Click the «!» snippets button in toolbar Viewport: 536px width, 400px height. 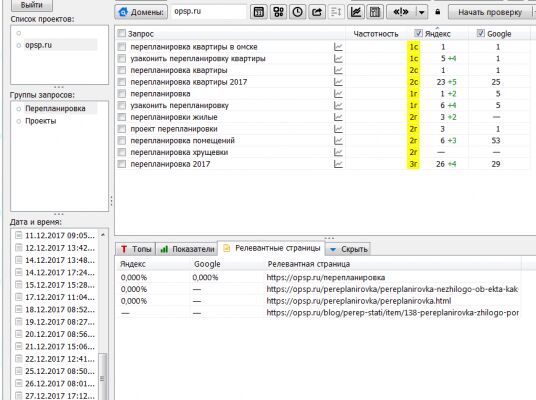[x=401, y=12]
